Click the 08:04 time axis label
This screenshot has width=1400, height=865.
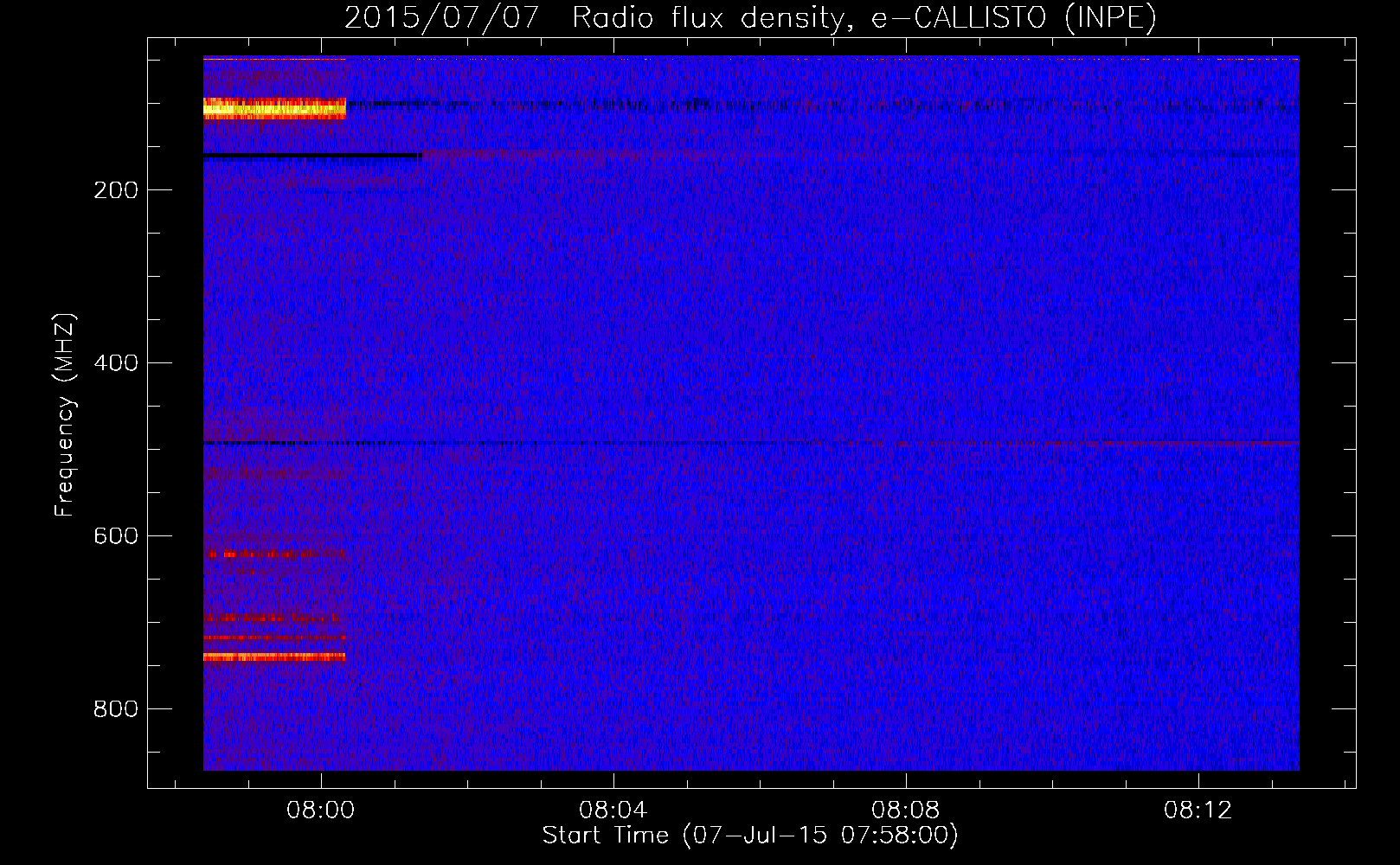pyautogui.click(x=613, y=811)
